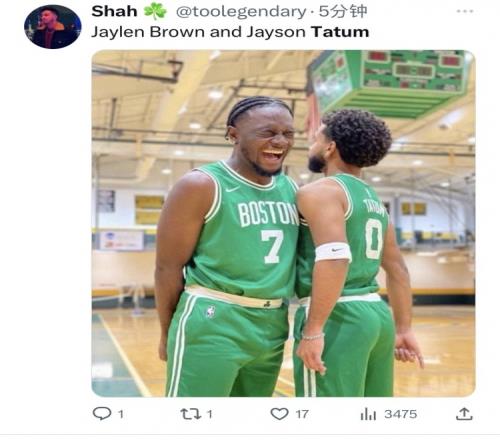The height and width of the screenshot is (440, 500).
Task: Click the green scoreboard in the photo
Action: click(392, 83)
